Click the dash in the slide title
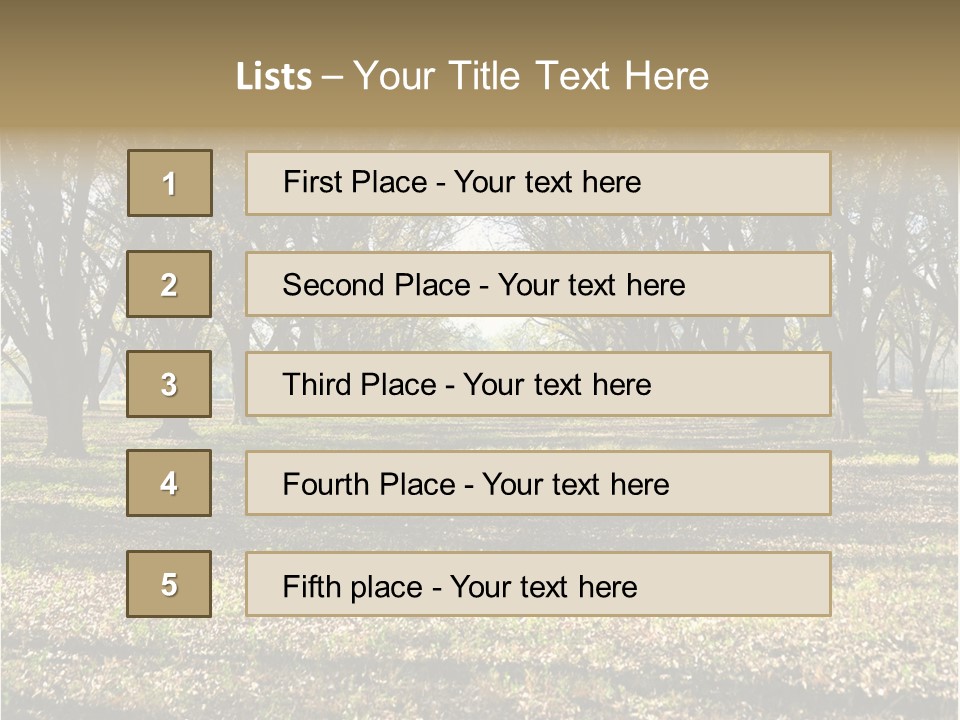Screen dimensions: 960x720 click(x=332, y=77)
